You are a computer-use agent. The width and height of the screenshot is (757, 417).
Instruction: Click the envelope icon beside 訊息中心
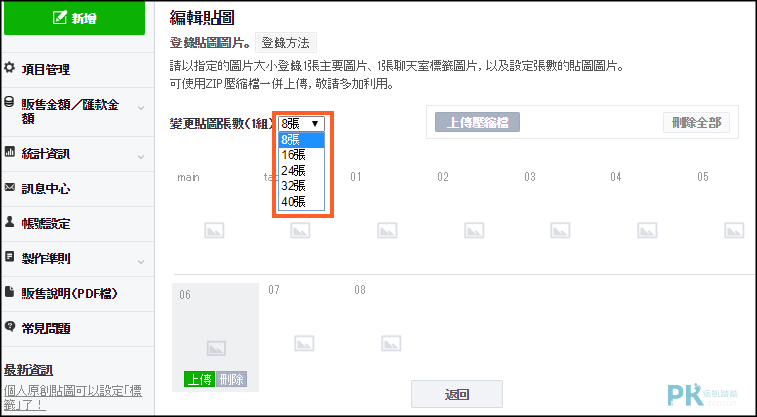pos(9,187)
